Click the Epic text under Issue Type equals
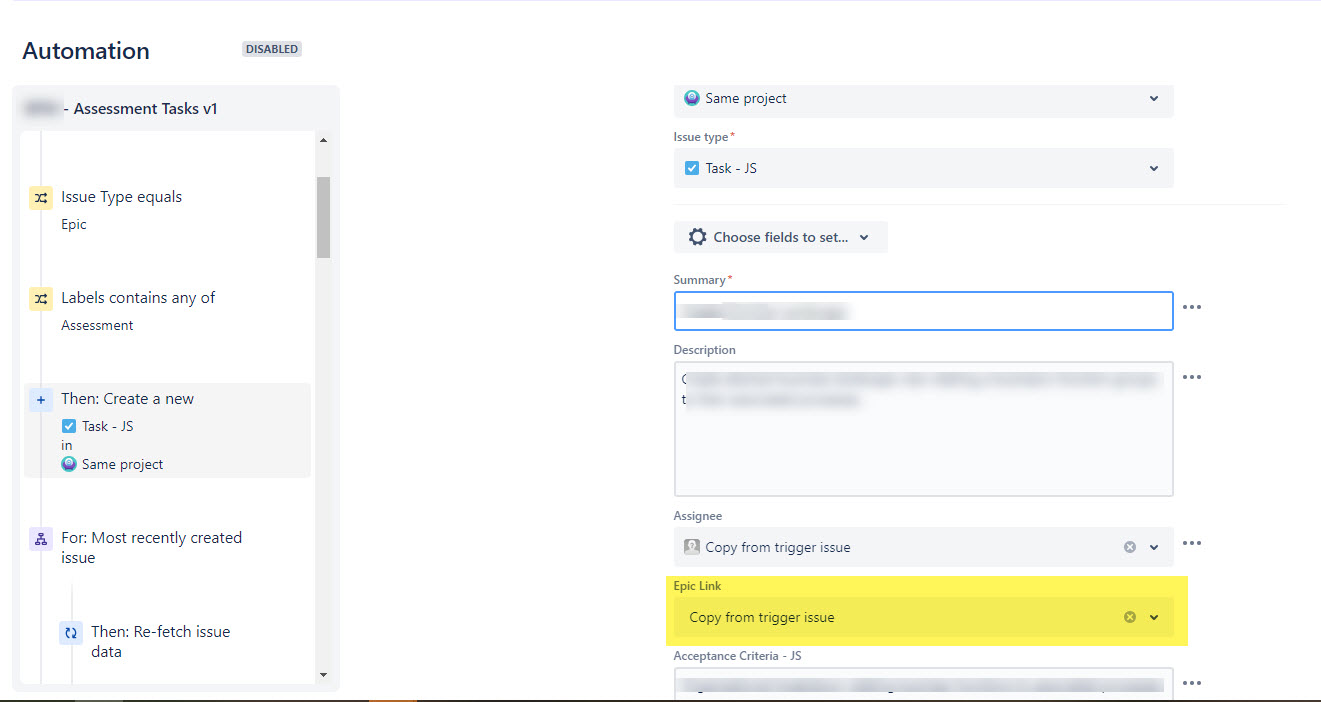This screenshot has width=1321, height=702. coord(74,225)
